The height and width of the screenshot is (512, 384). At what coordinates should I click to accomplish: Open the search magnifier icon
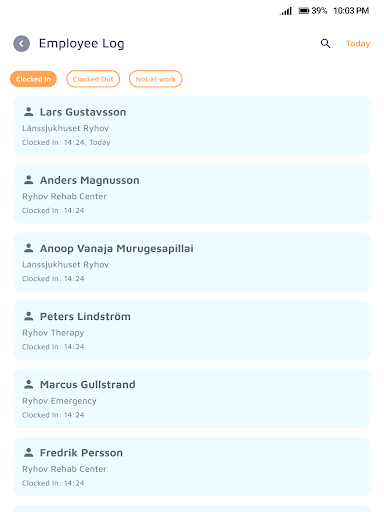[325, 43]
